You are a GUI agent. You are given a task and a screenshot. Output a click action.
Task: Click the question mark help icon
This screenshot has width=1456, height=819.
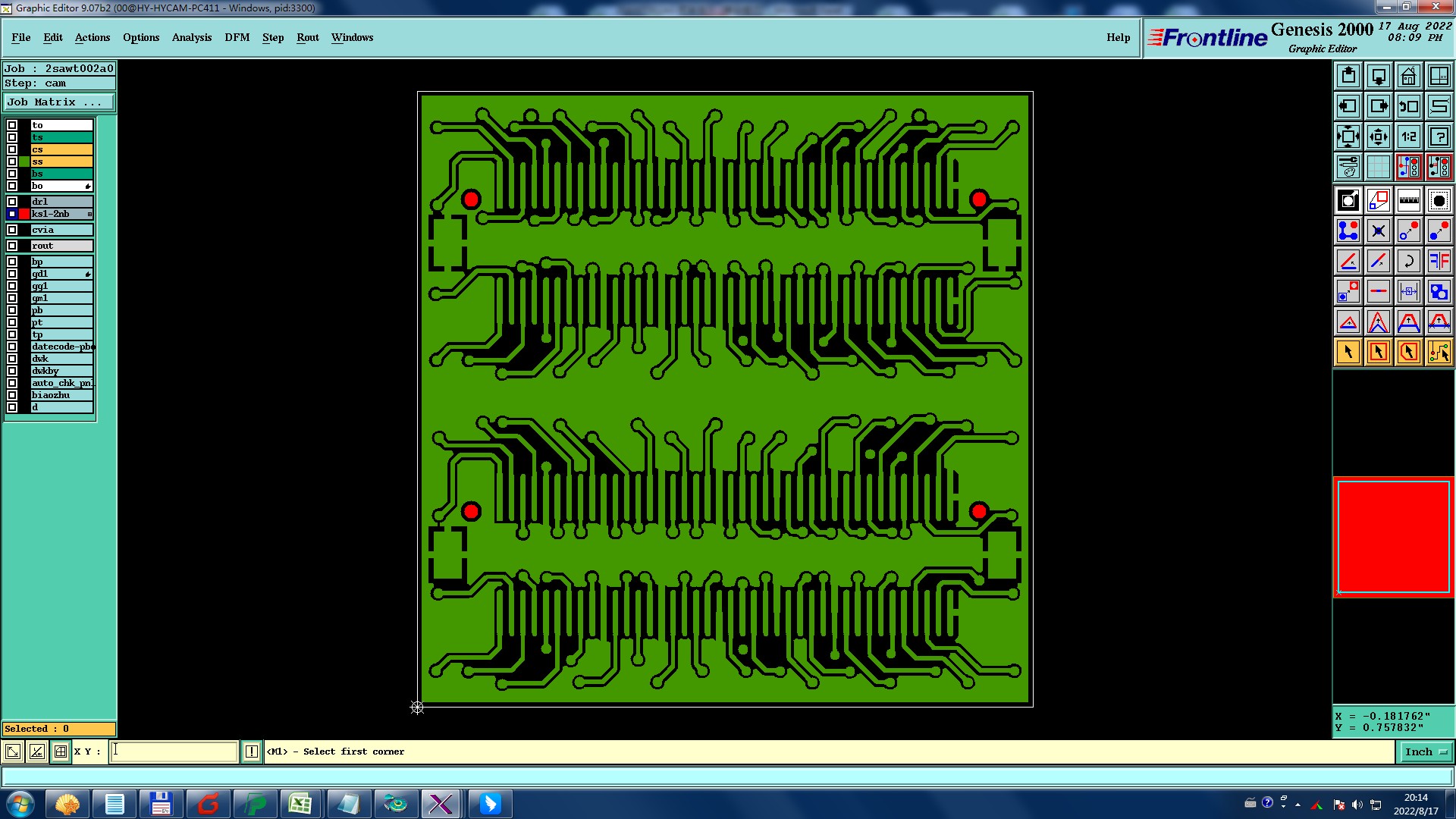(1439, 136)
